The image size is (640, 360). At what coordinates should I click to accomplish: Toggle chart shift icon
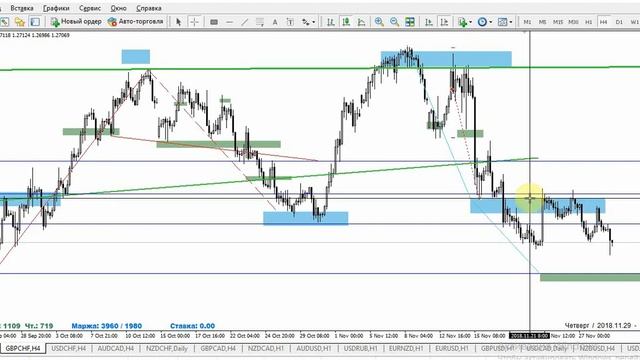[444, 22]
